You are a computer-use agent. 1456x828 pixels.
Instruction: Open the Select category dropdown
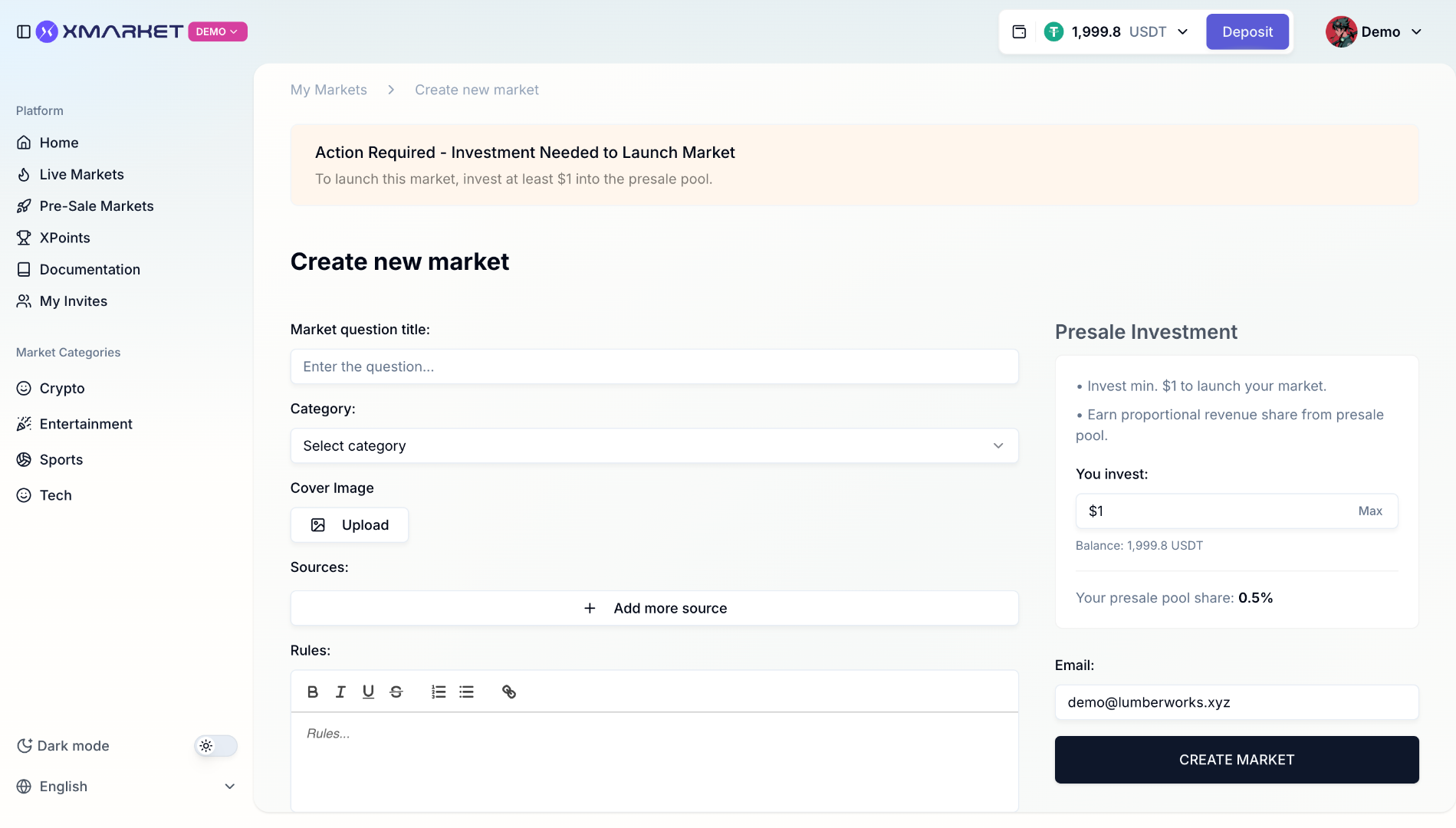654,446
